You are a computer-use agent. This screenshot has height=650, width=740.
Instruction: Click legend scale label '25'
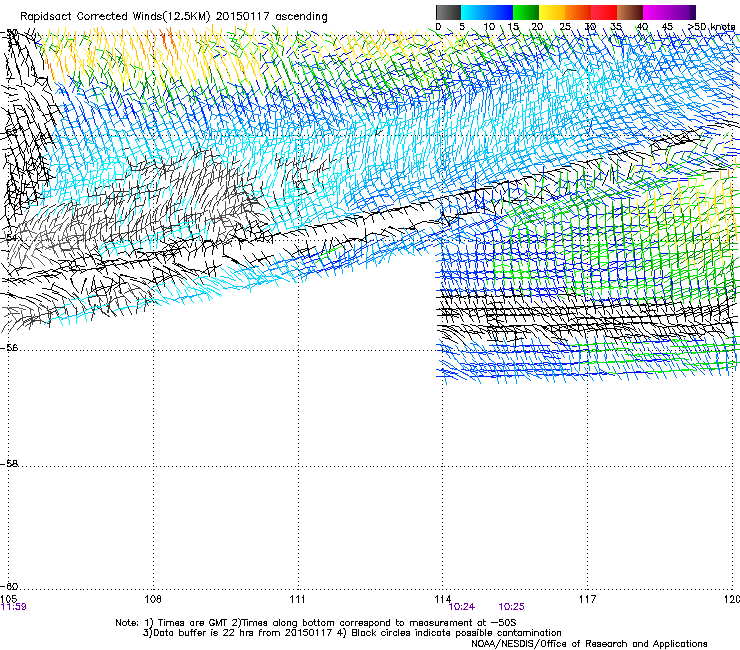pos(565,27)
